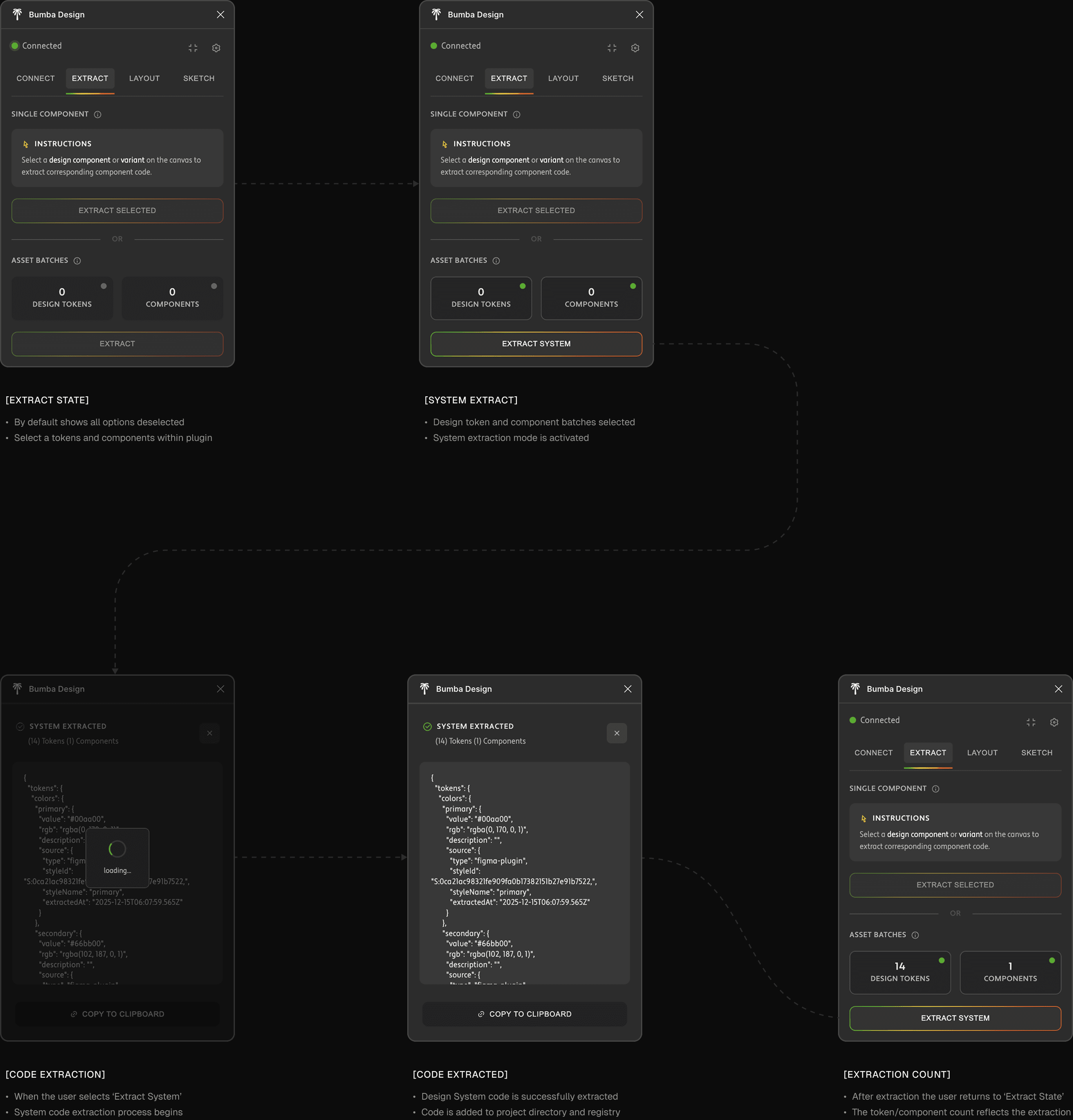The image size is (1073, 1120).
Task: Open Layout tab in top-left panel
Action: [144, 78]
